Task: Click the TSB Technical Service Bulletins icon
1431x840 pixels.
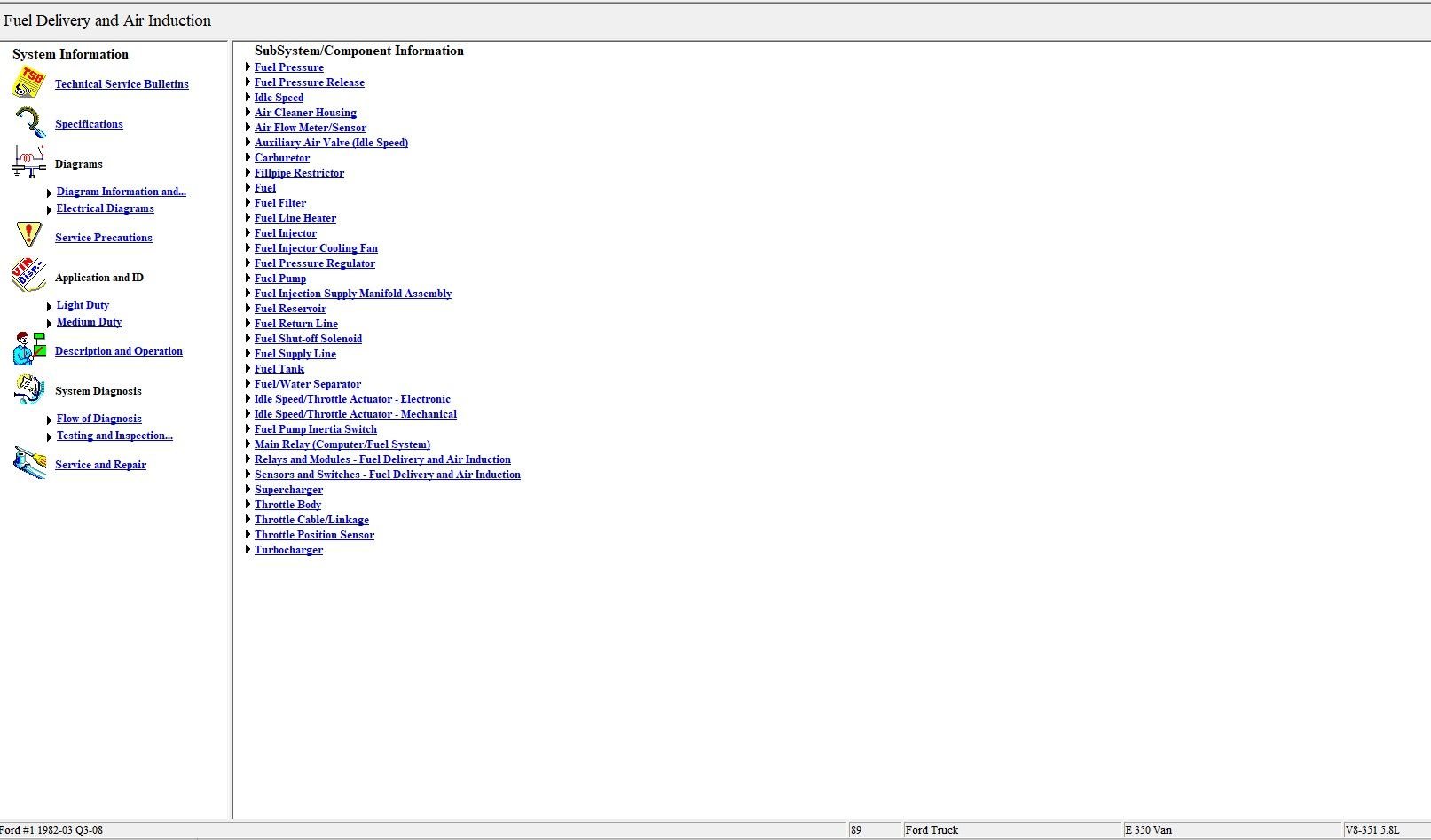Action: point(29,83)
